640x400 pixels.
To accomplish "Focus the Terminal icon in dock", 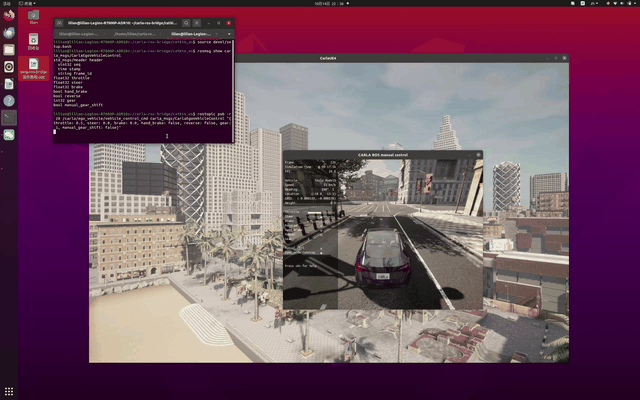I will (x=9, y=118).
